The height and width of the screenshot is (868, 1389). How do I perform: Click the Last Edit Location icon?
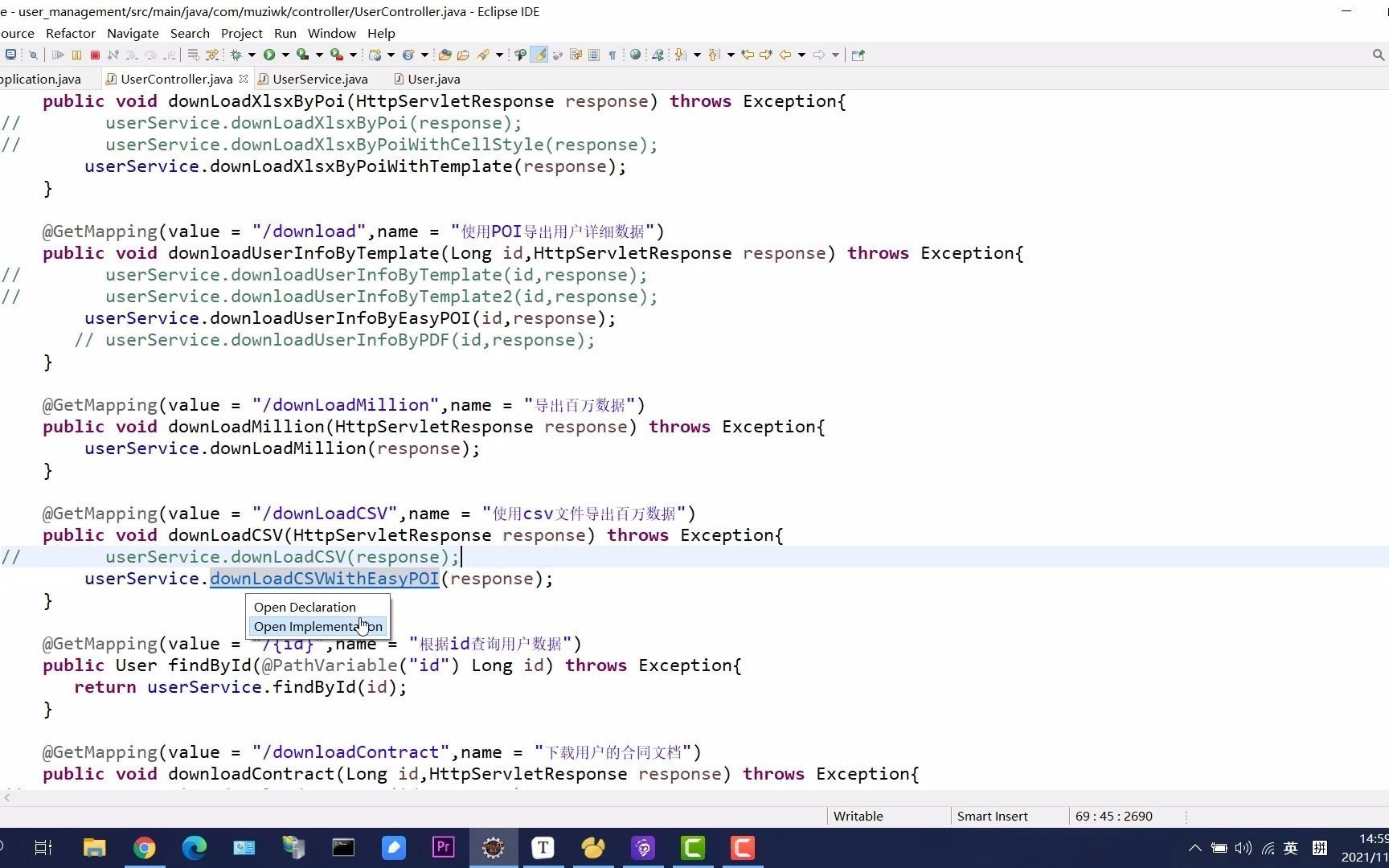tap(748, 55)
